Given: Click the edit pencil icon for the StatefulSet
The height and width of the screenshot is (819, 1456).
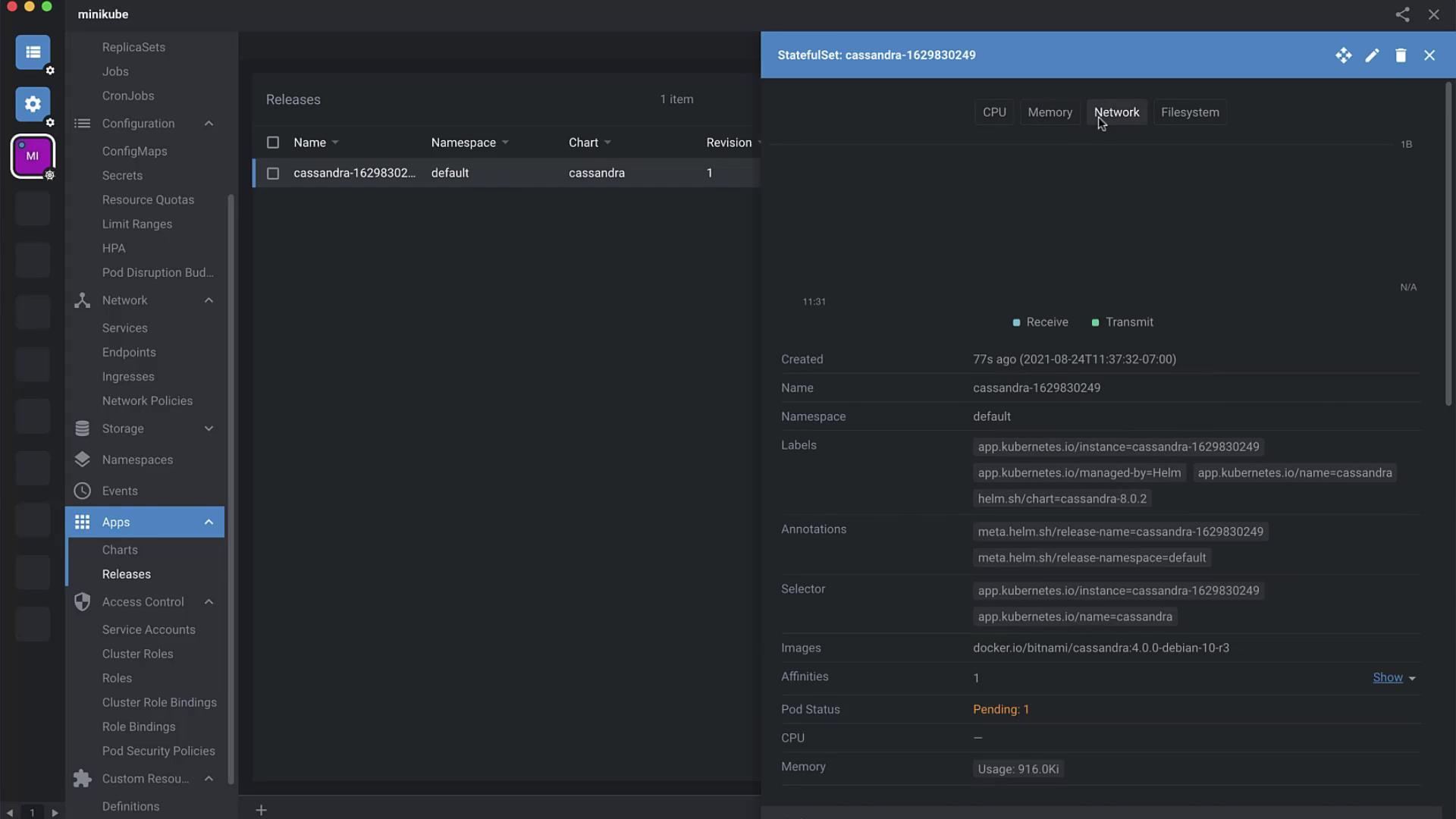Looking at the screenshot, I should point(1372,55).
